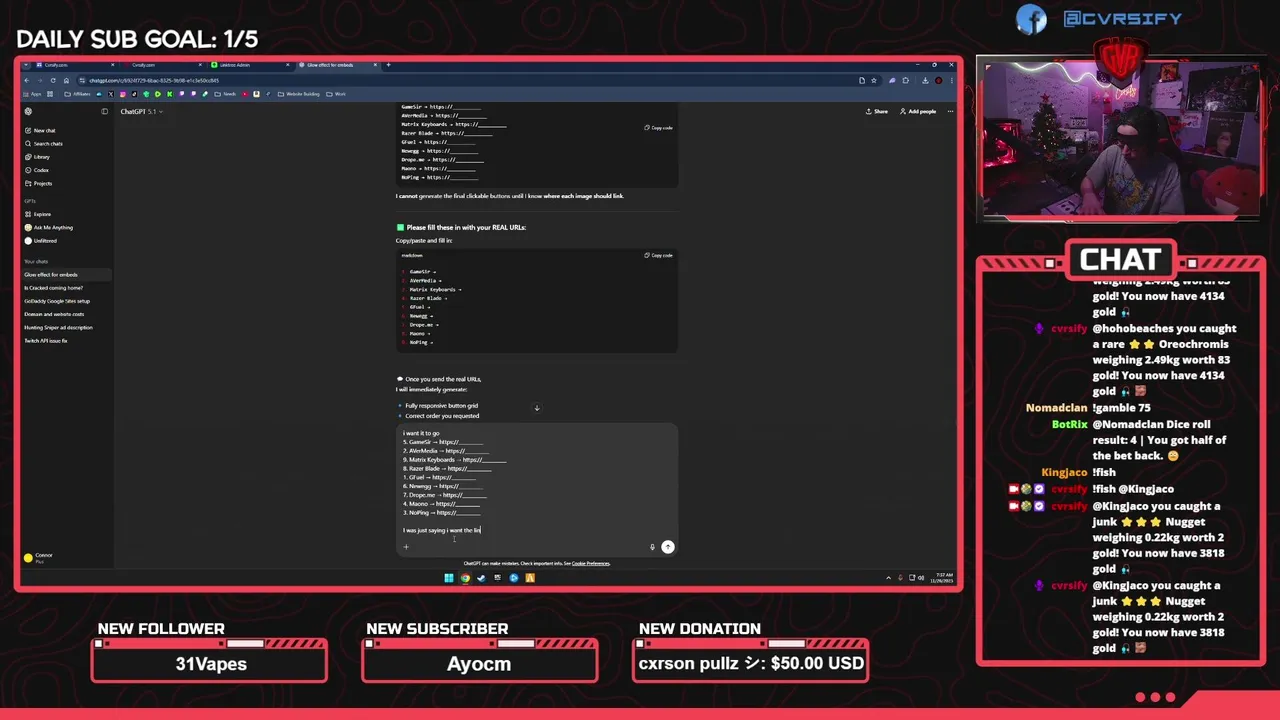Open Steam from the taskbar
This screenshot has width=1280, height=720.
tap(481, 577)
